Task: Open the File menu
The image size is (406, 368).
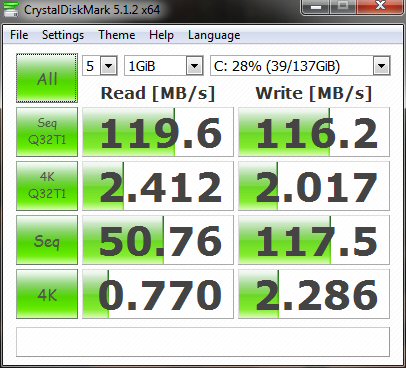Action: click(19, 35)
